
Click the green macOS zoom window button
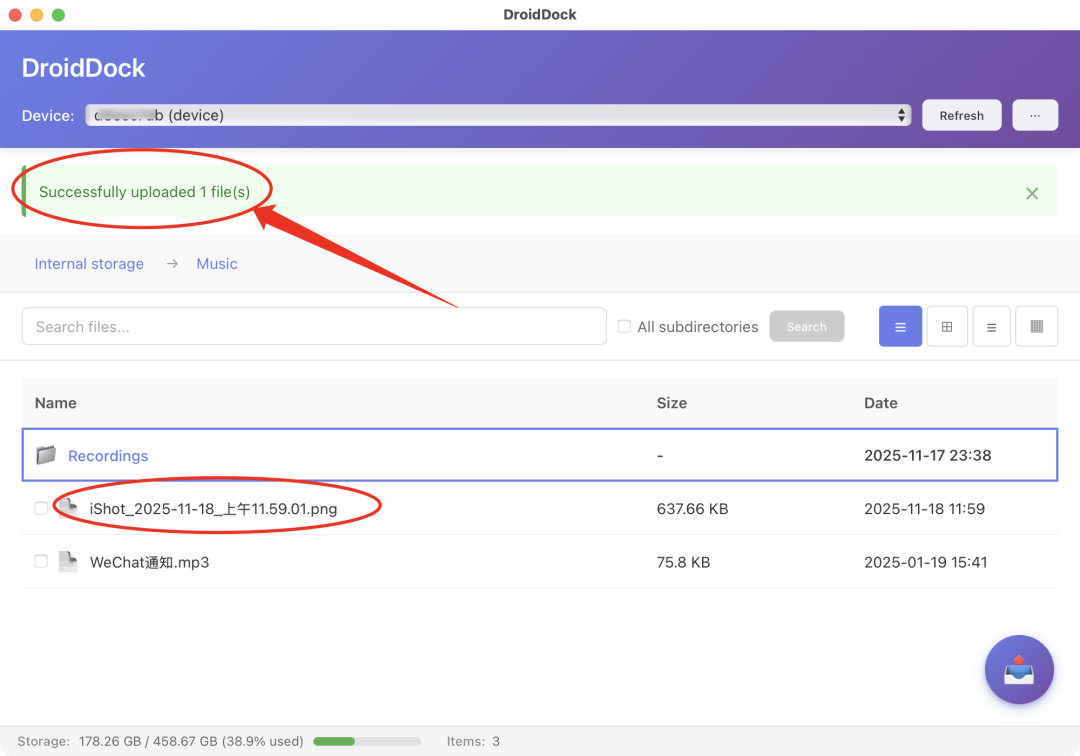pyautogui.click(x=59, y=14)
